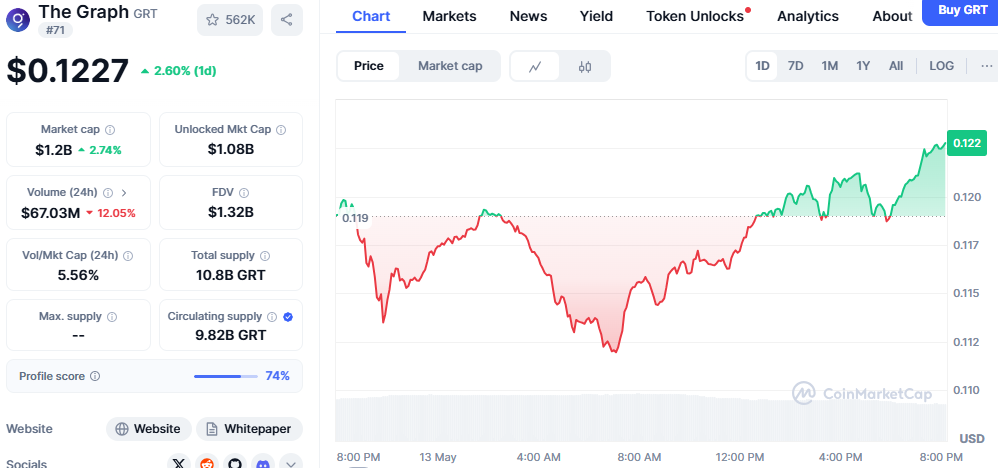Click the Profile score progress bar
This screenshot has width=998, height=468.
(225, 376)
